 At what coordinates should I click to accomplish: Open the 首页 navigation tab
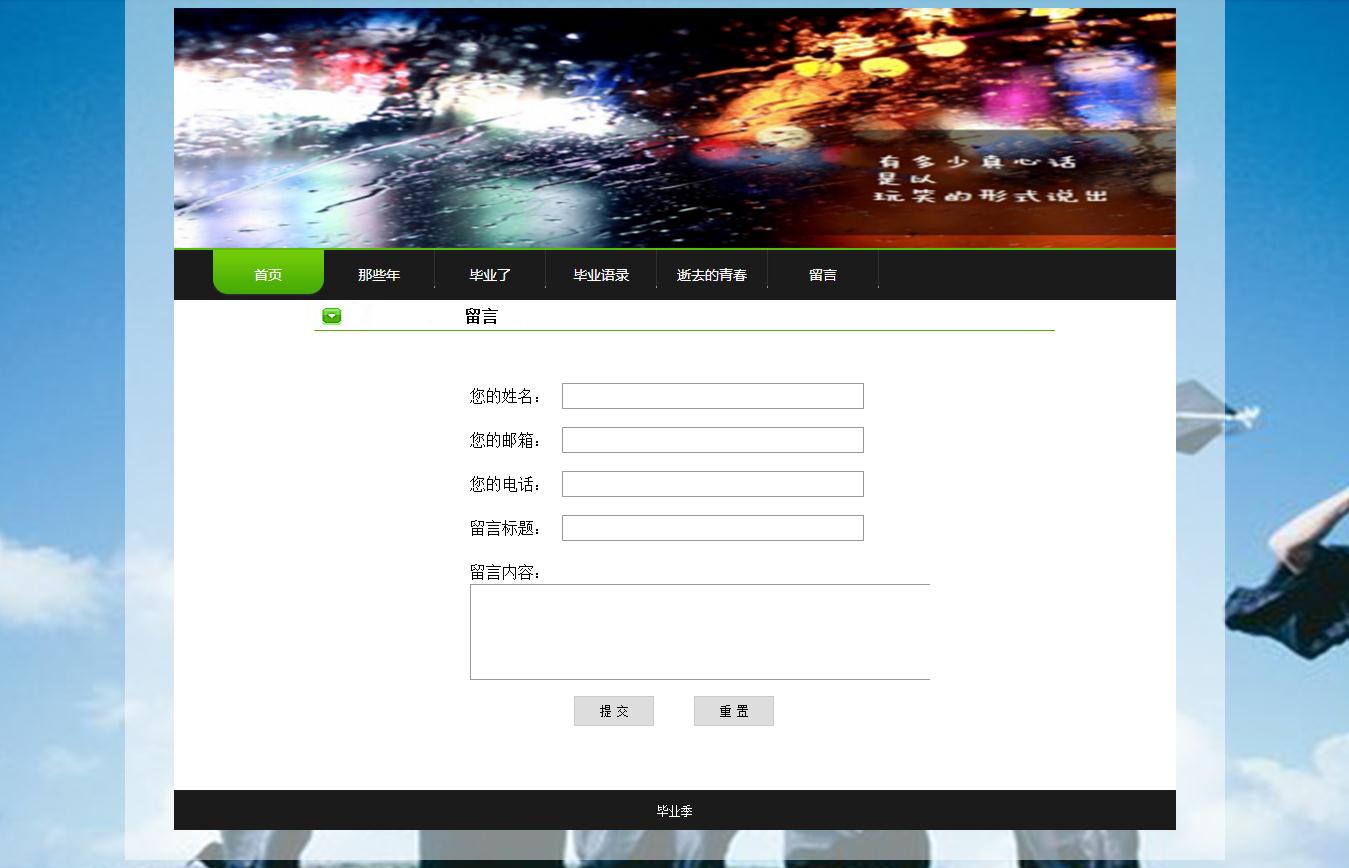click(268, 274)
